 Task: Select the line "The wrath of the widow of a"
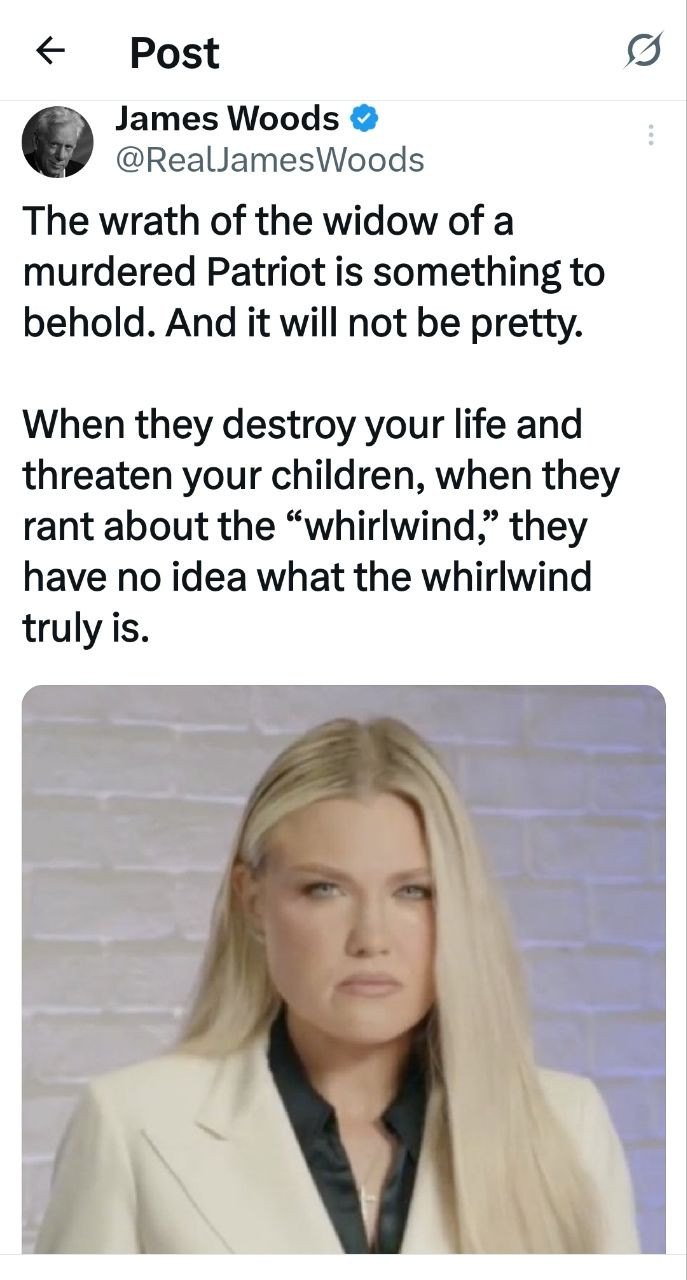coord(268,221)
